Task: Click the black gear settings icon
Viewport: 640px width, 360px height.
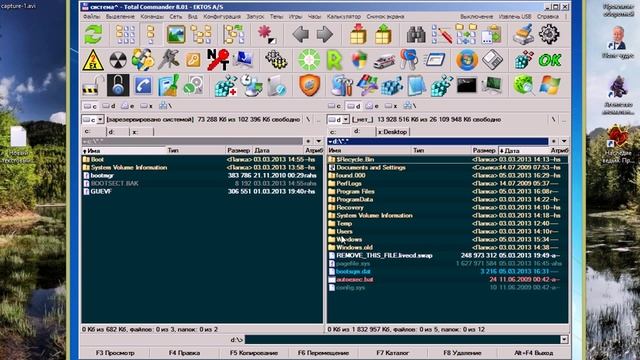Action: 549,34
